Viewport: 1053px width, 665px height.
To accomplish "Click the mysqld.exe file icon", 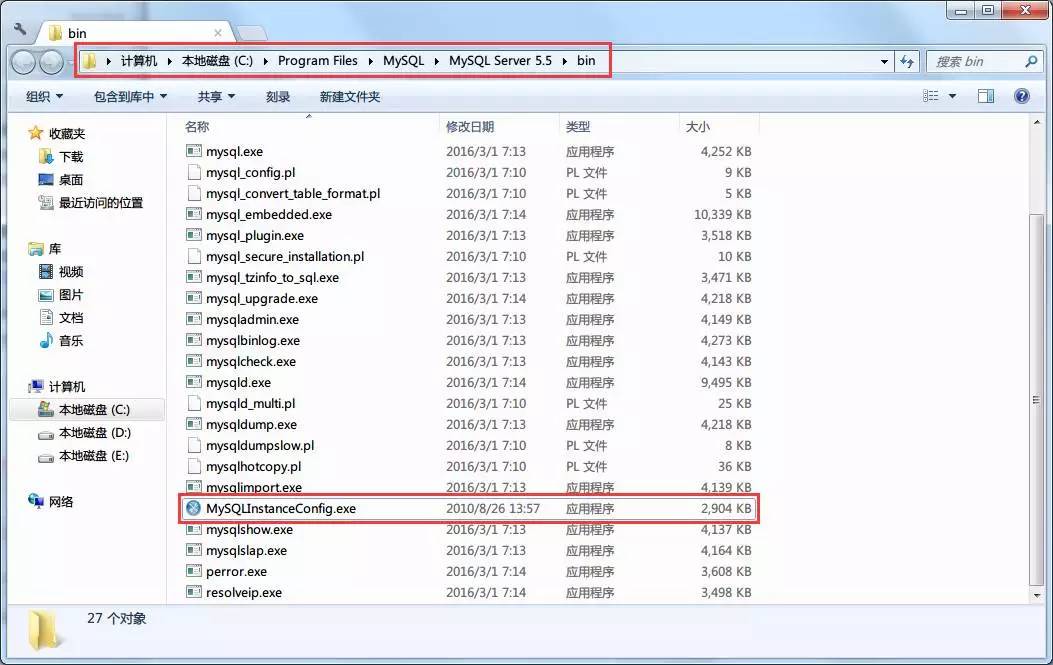I will point(193,382).
